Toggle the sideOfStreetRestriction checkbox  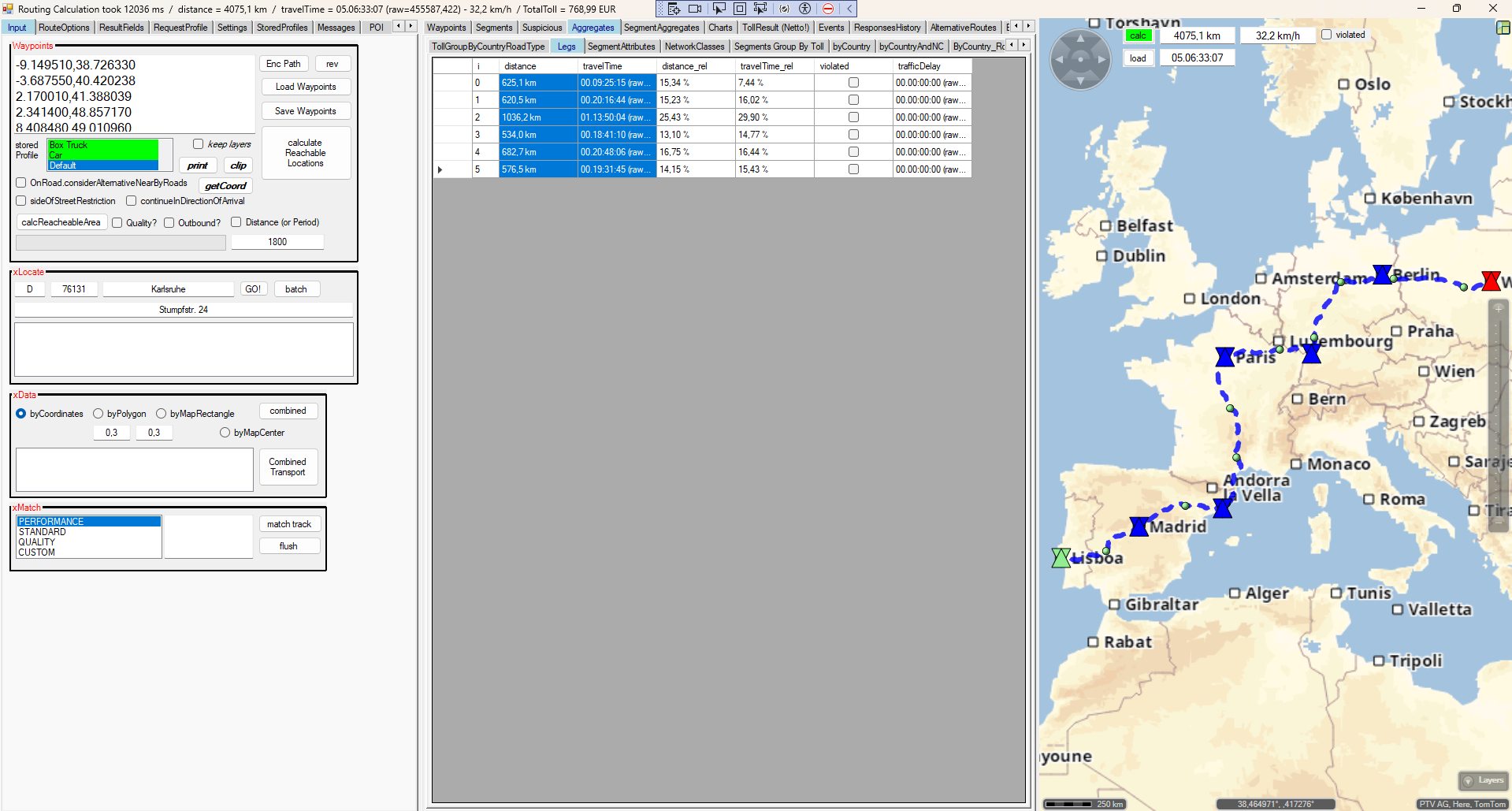pos(21,201)
